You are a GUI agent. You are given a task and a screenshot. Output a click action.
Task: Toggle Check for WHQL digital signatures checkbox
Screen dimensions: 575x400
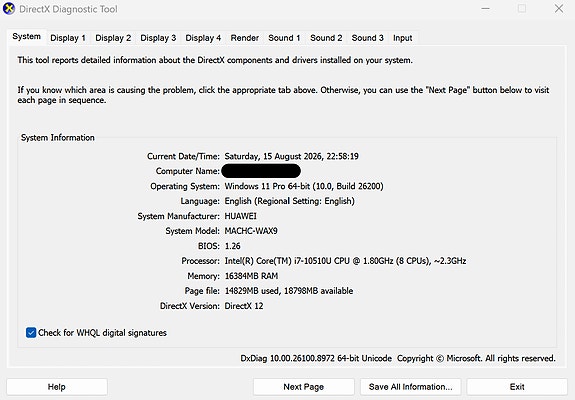click(31, 333)
